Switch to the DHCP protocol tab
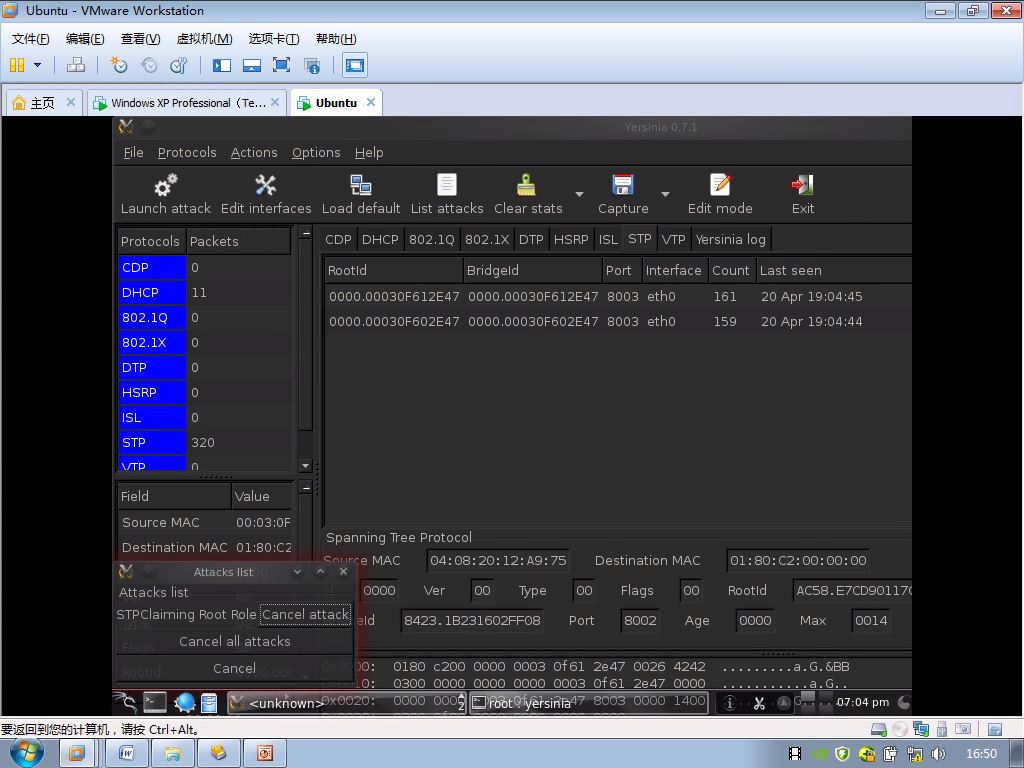 (x=380, y=239)
